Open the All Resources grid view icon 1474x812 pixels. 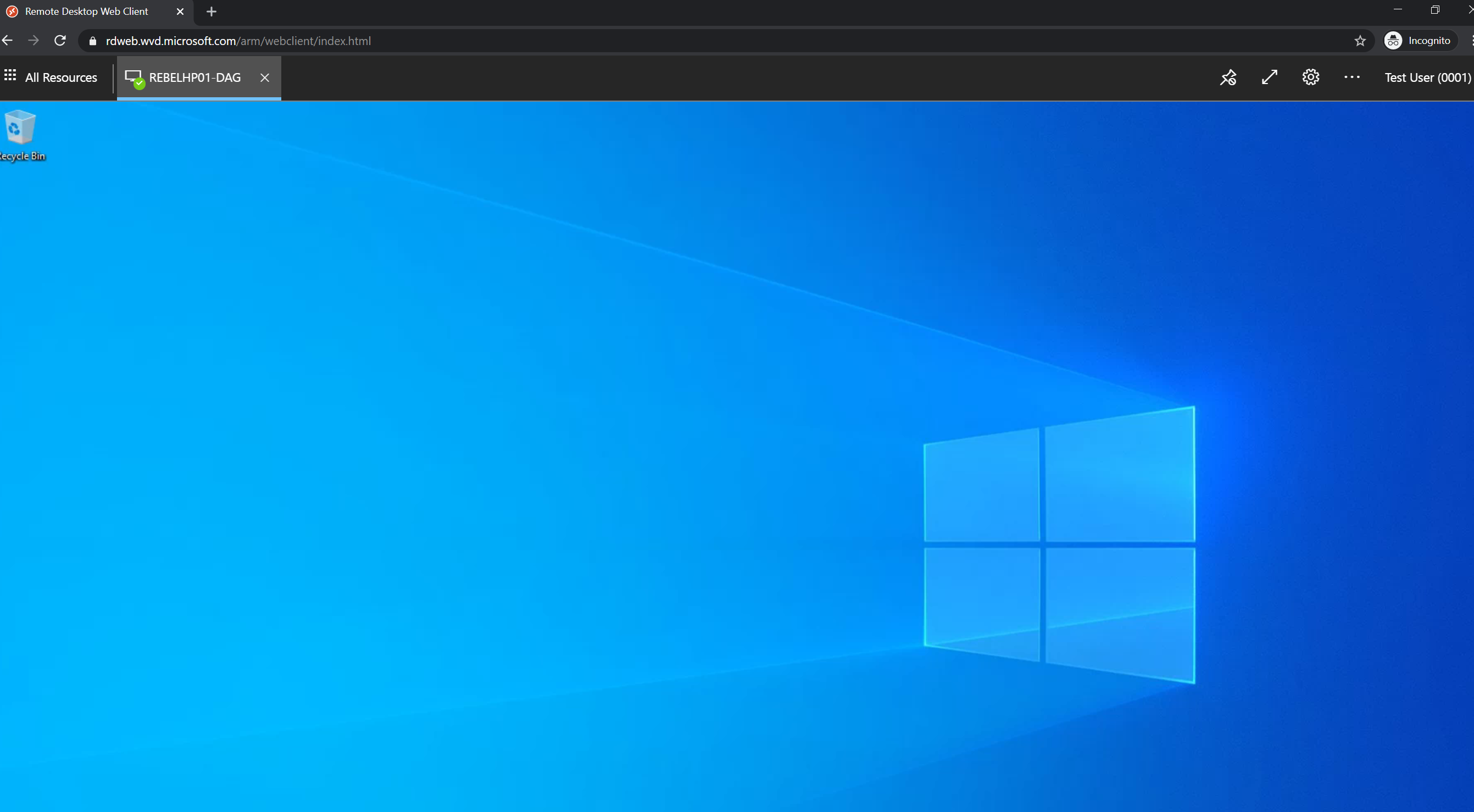point(10,76)
